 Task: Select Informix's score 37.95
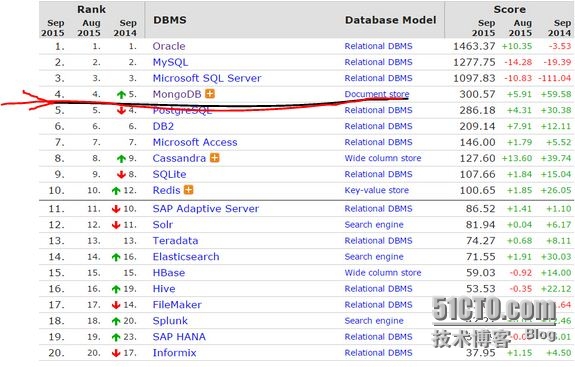[480, 353]
